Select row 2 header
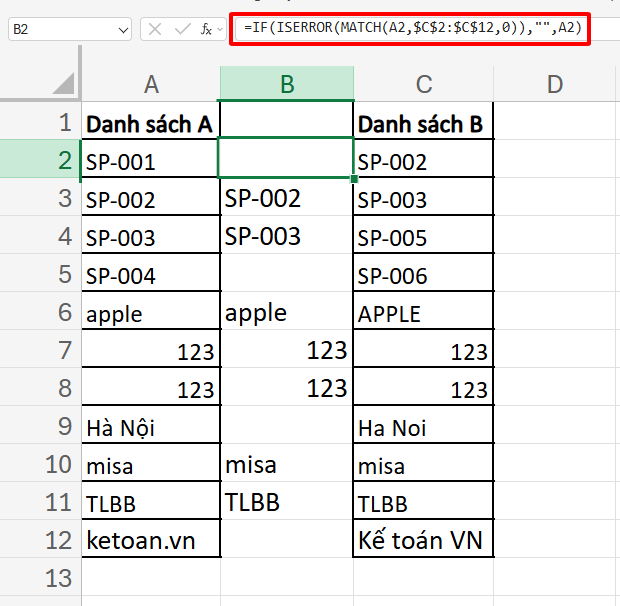Viewport: 620px width, 606px height. pyautogui.click(x=40, y=160)
